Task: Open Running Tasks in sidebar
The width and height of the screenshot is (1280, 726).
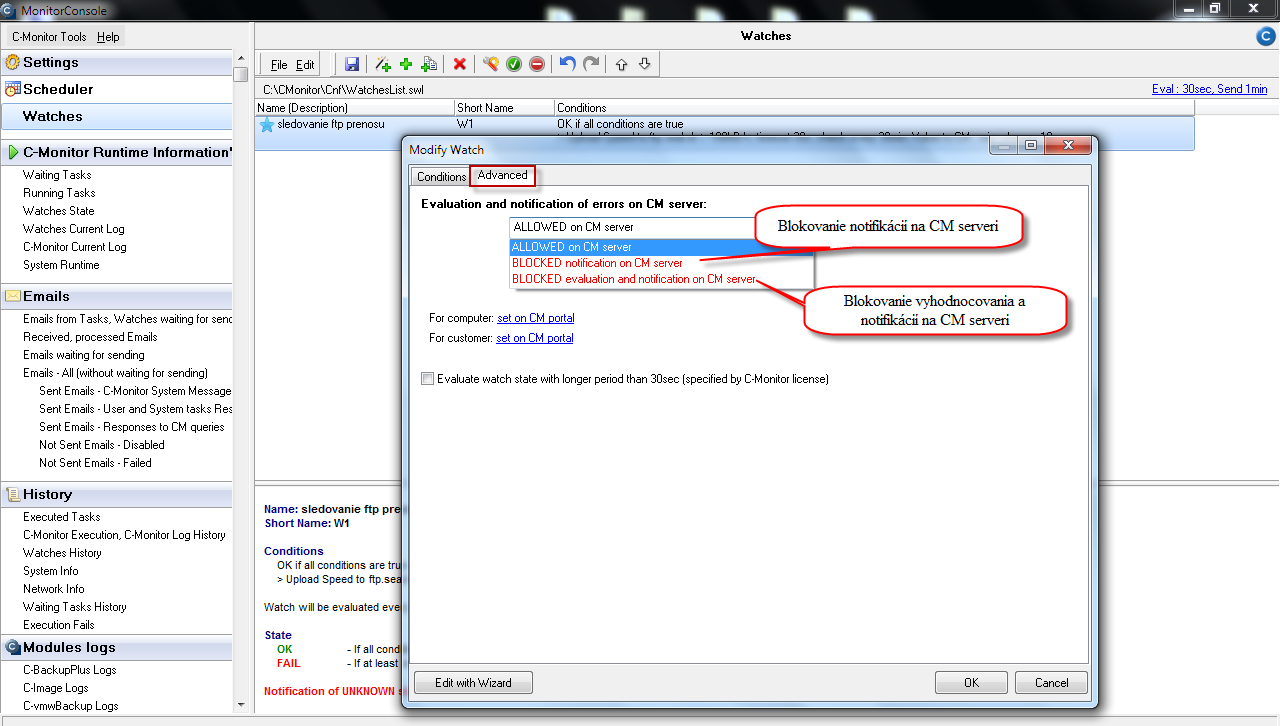Action: point(59,193)
